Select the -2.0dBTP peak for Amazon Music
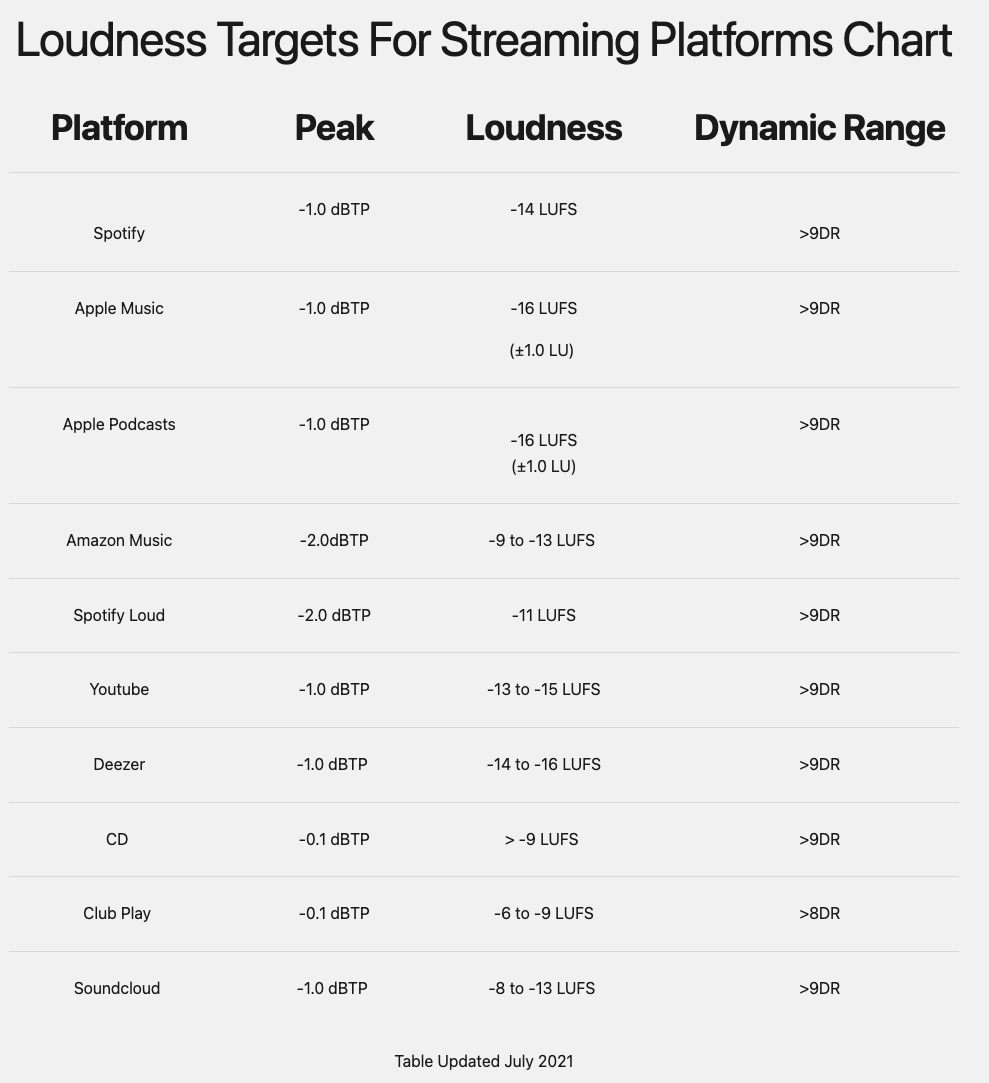This screenshot has width=989, height=1083. (x=334, y=540)
